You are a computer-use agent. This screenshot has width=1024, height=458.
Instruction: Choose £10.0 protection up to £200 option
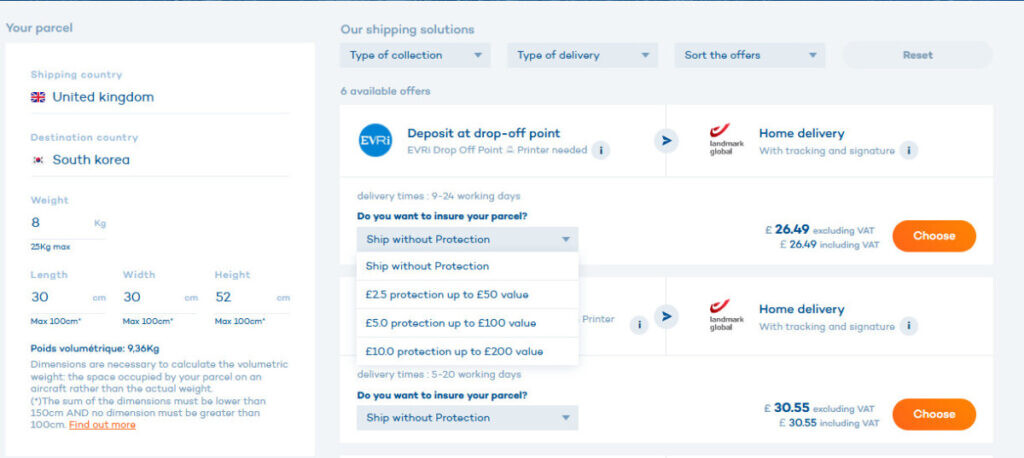click(454, 351)
